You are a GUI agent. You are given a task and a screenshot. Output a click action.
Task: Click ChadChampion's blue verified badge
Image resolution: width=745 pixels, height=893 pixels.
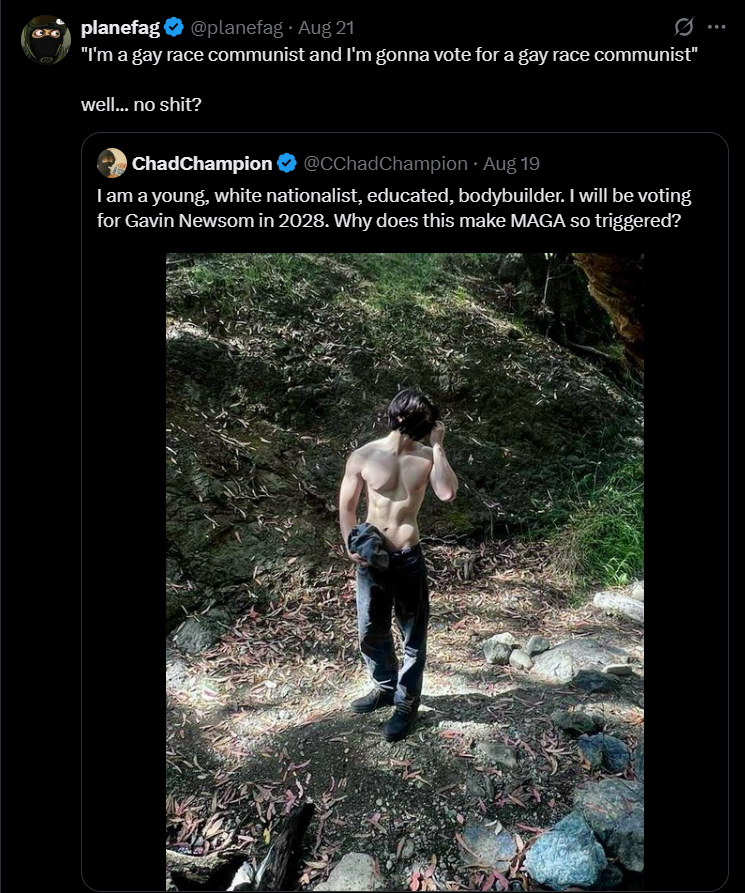point(286,163)
